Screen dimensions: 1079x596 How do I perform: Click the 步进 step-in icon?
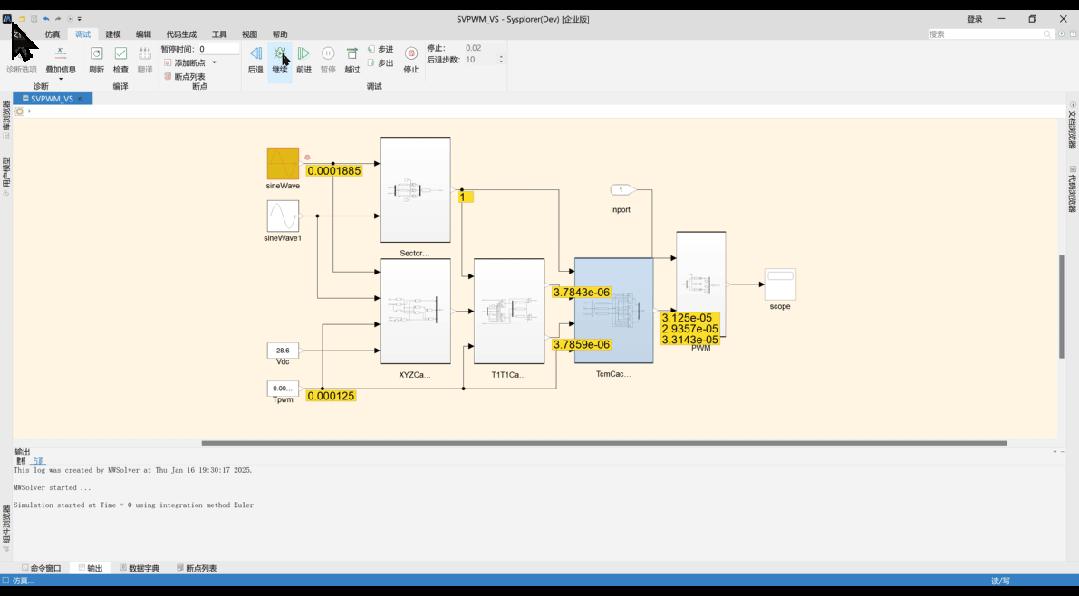pos(372,49)
